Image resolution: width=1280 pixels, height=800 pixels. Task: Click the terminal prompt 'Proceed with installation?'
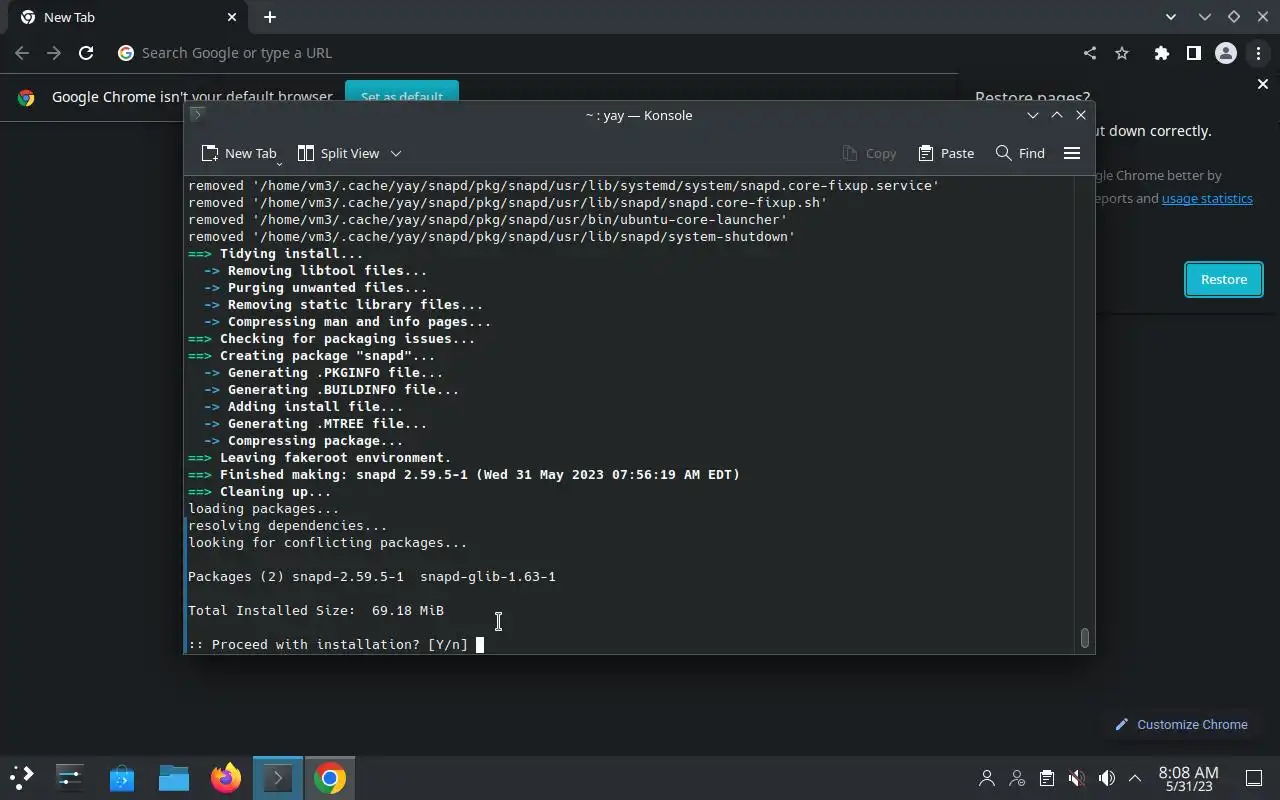pos(327,644)
